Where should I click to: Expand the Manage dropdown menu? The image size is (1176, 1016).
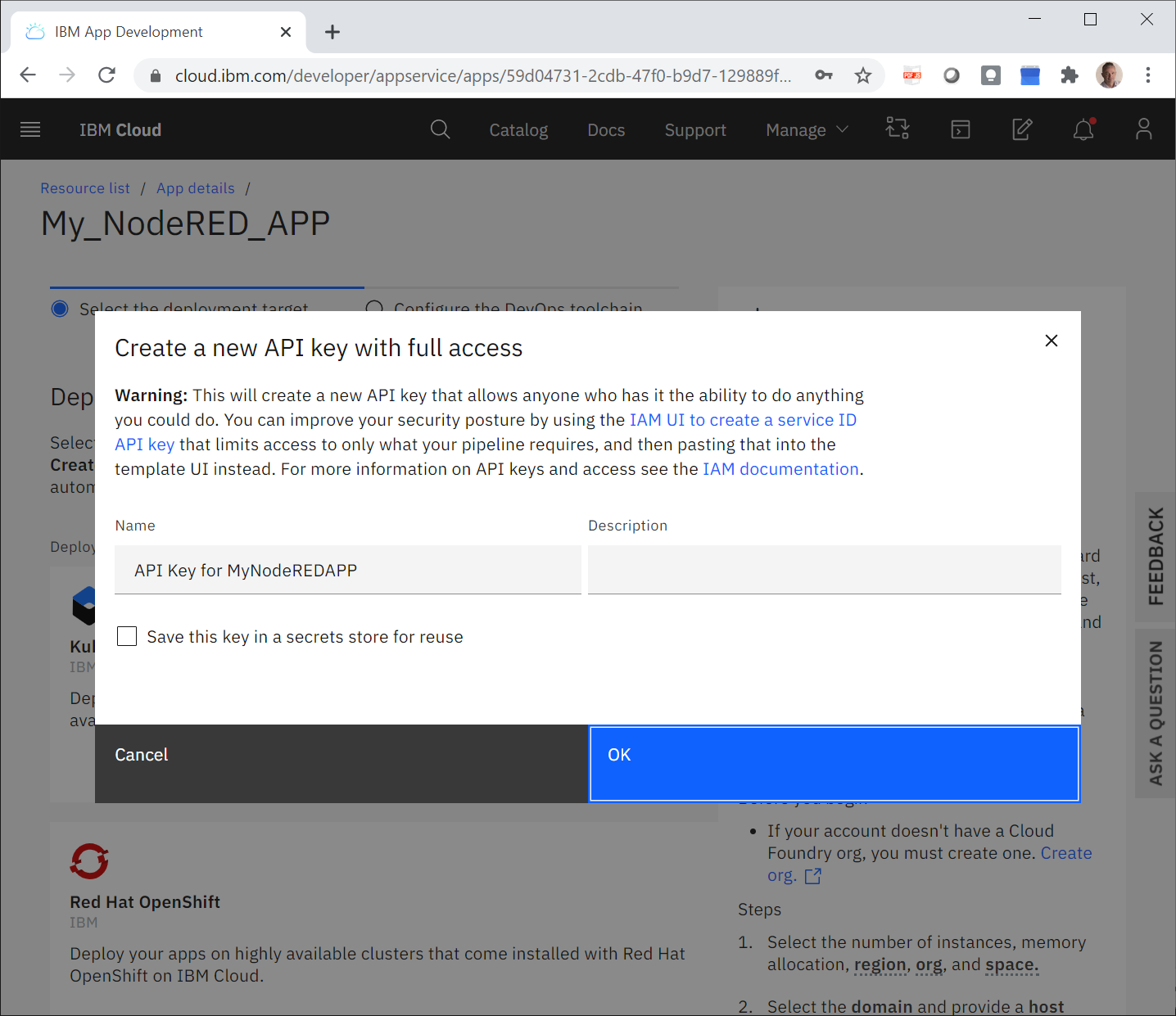(807, 130)
